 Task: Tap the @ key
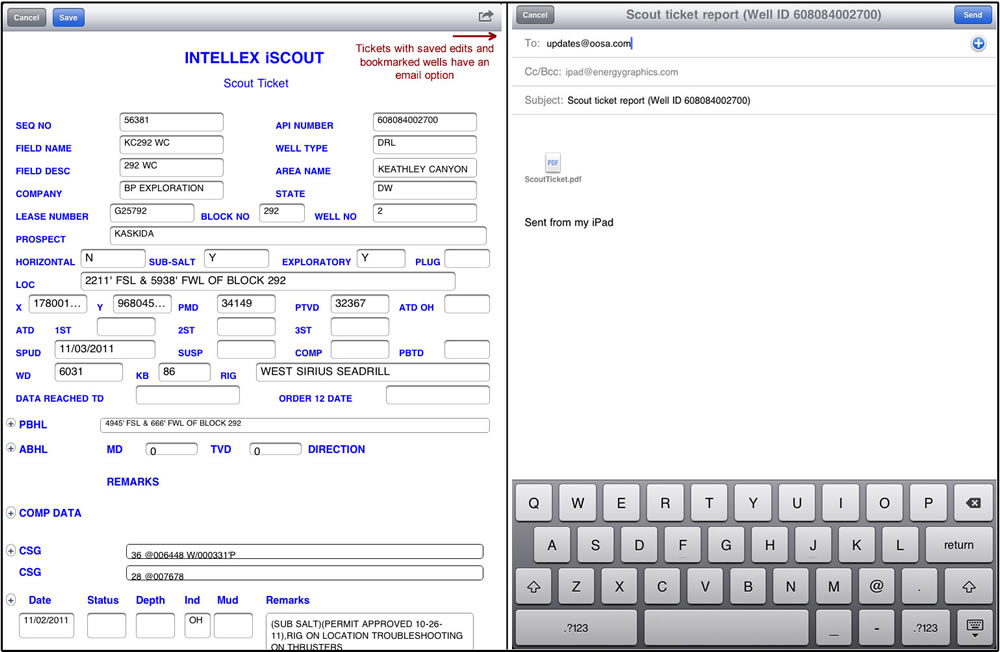[876, 587]
